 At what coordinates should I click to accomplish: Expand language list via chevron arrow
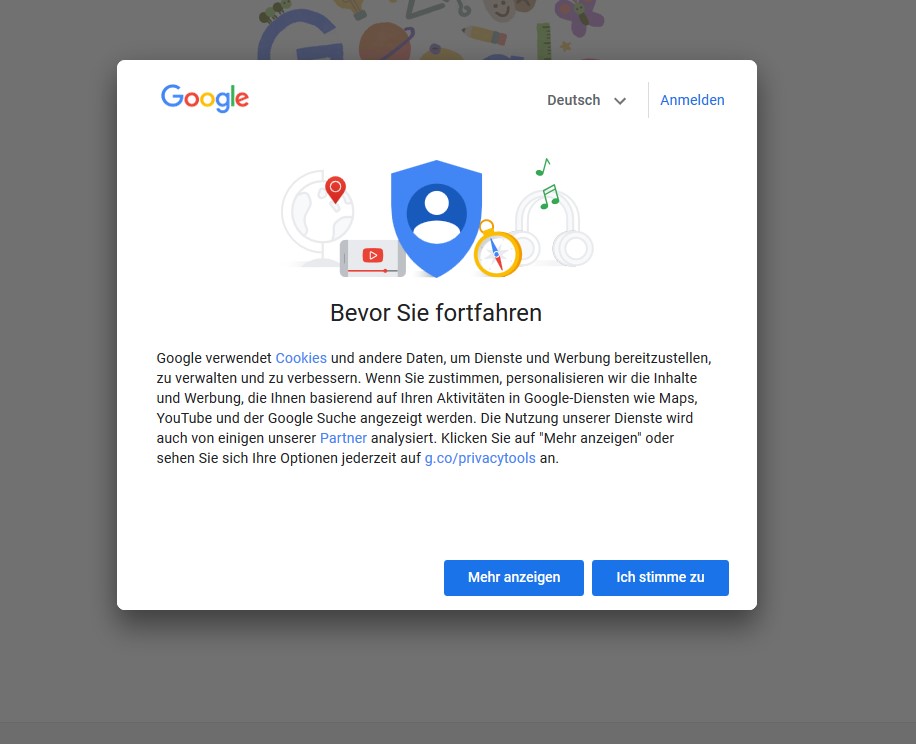620,101
